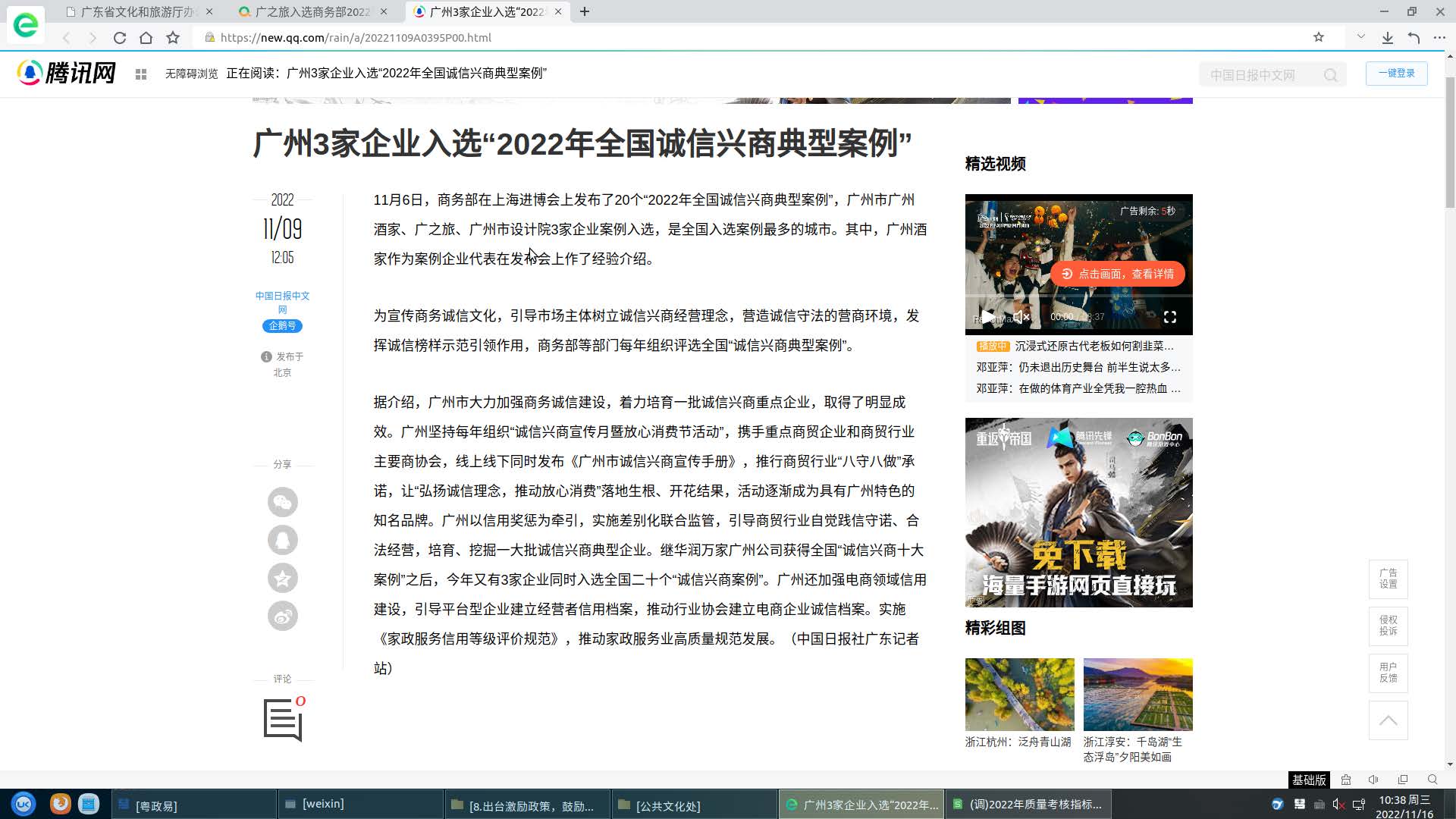1456x819 pixels.
Task: Open comments via the 评论 icon
Action: click(x=282, y=720)
